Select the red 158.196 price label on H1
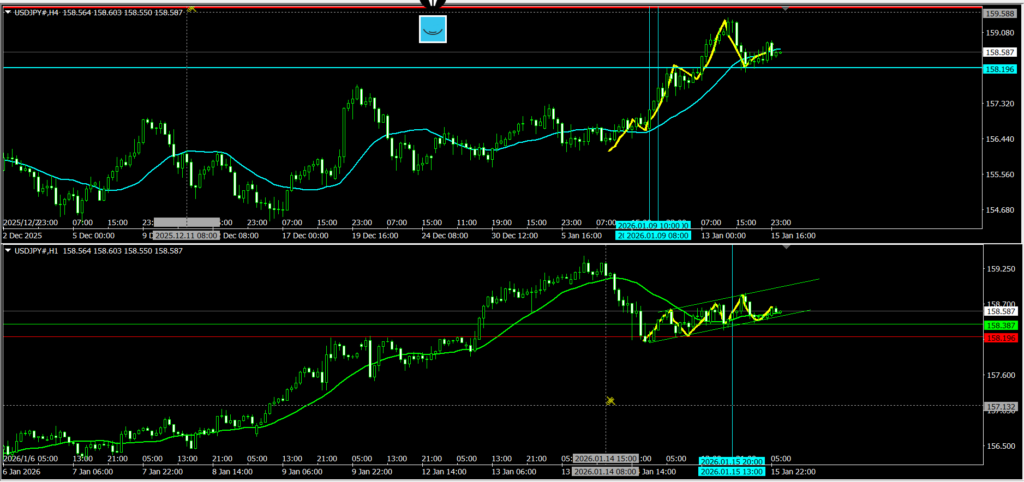Image resolution: width=1024 pixels, height=482 pixels. [x=1001, y=338]
